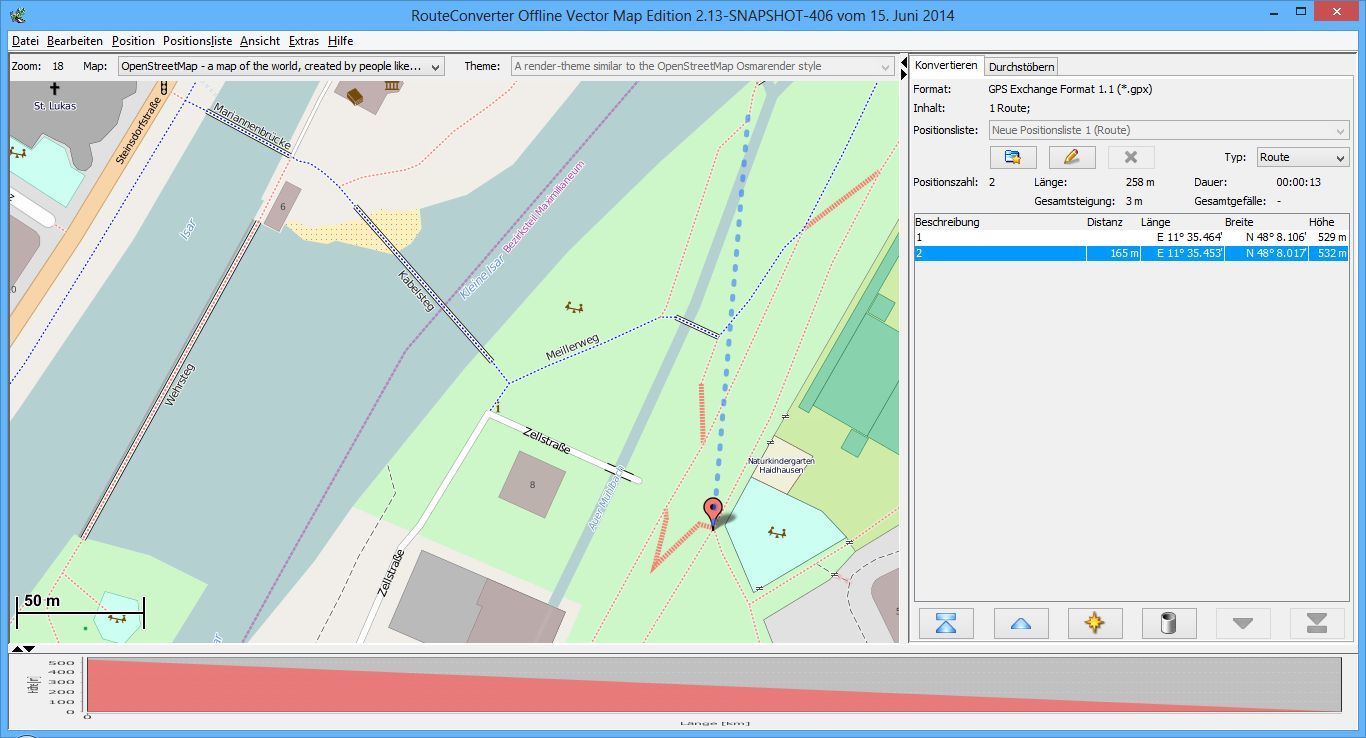The image size is (1366, 738).
Task: Select position row 1 in the list
Action: click(x=1000, y=238)
